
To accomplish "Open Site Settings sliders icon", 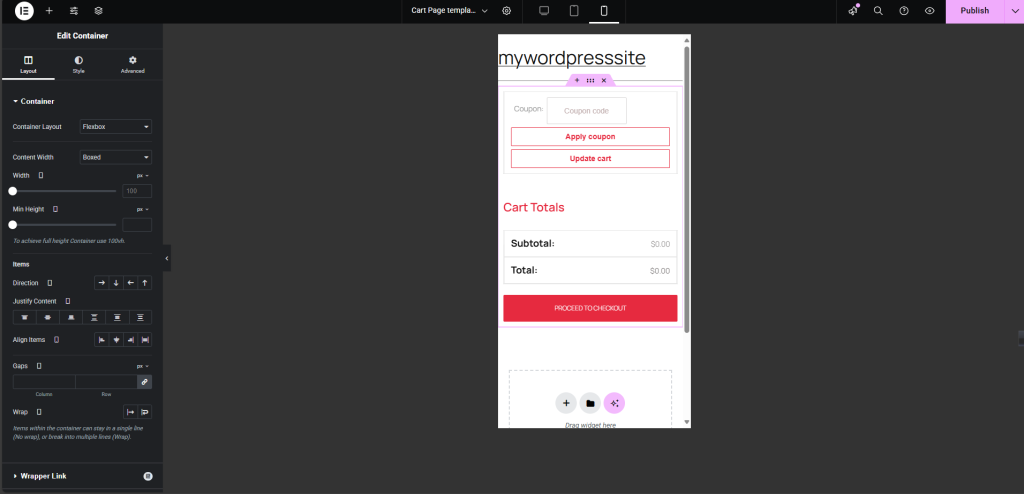I will [x=74, y=10].
